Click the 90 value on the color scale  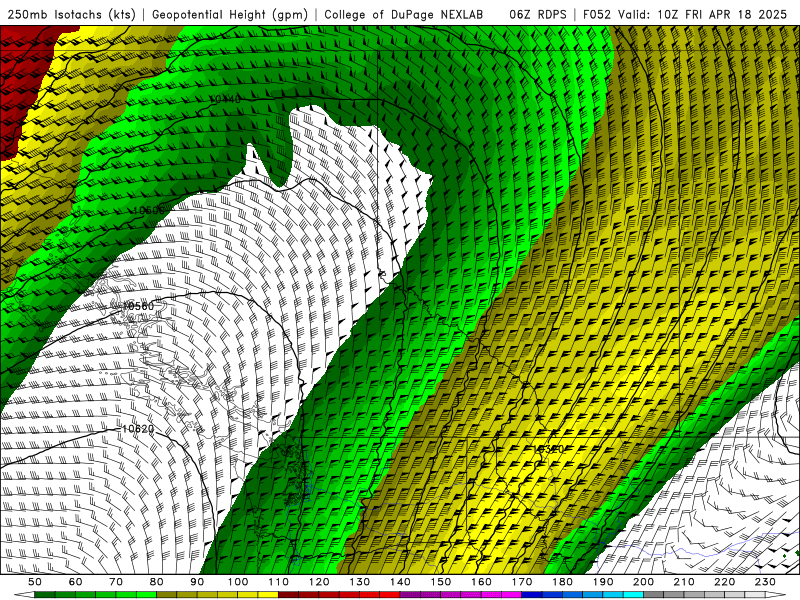point(197,582)
